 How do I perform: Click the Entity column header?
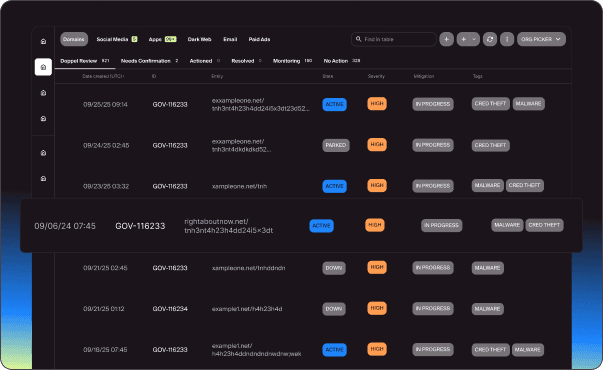(217, 76)
